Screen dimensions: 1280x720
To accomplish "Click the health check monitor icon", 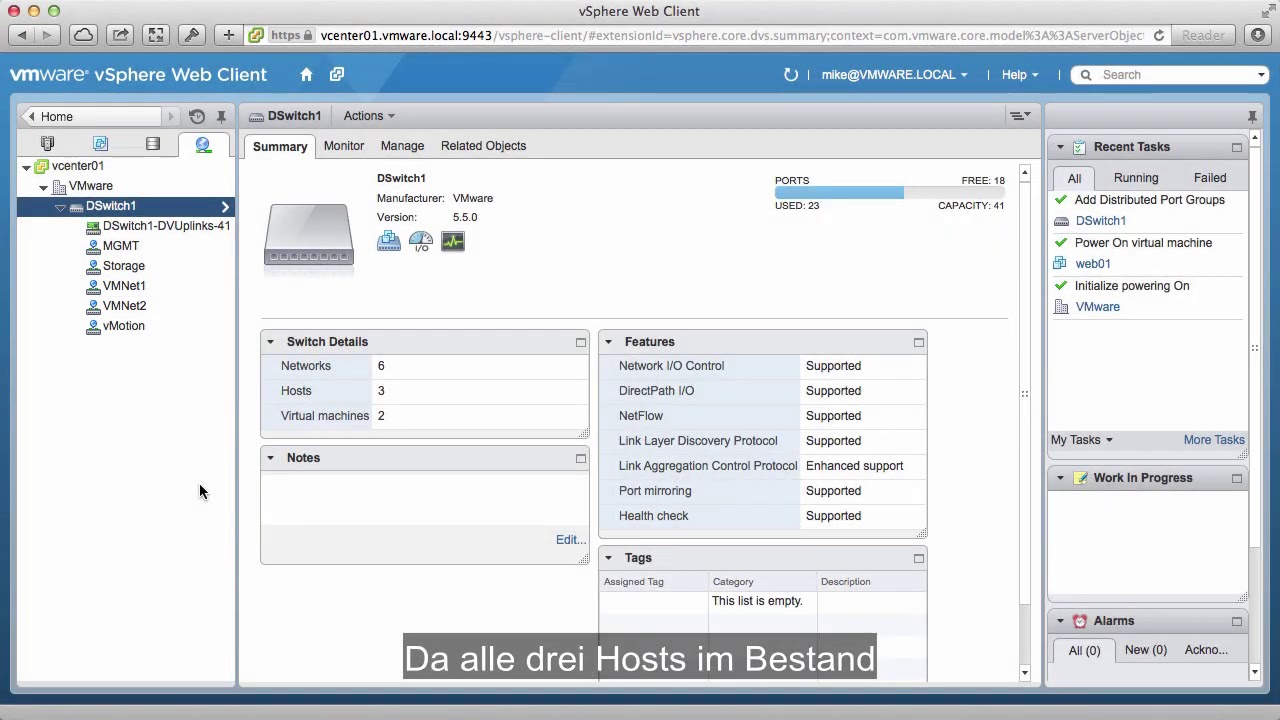I will [x=453, y=241].
